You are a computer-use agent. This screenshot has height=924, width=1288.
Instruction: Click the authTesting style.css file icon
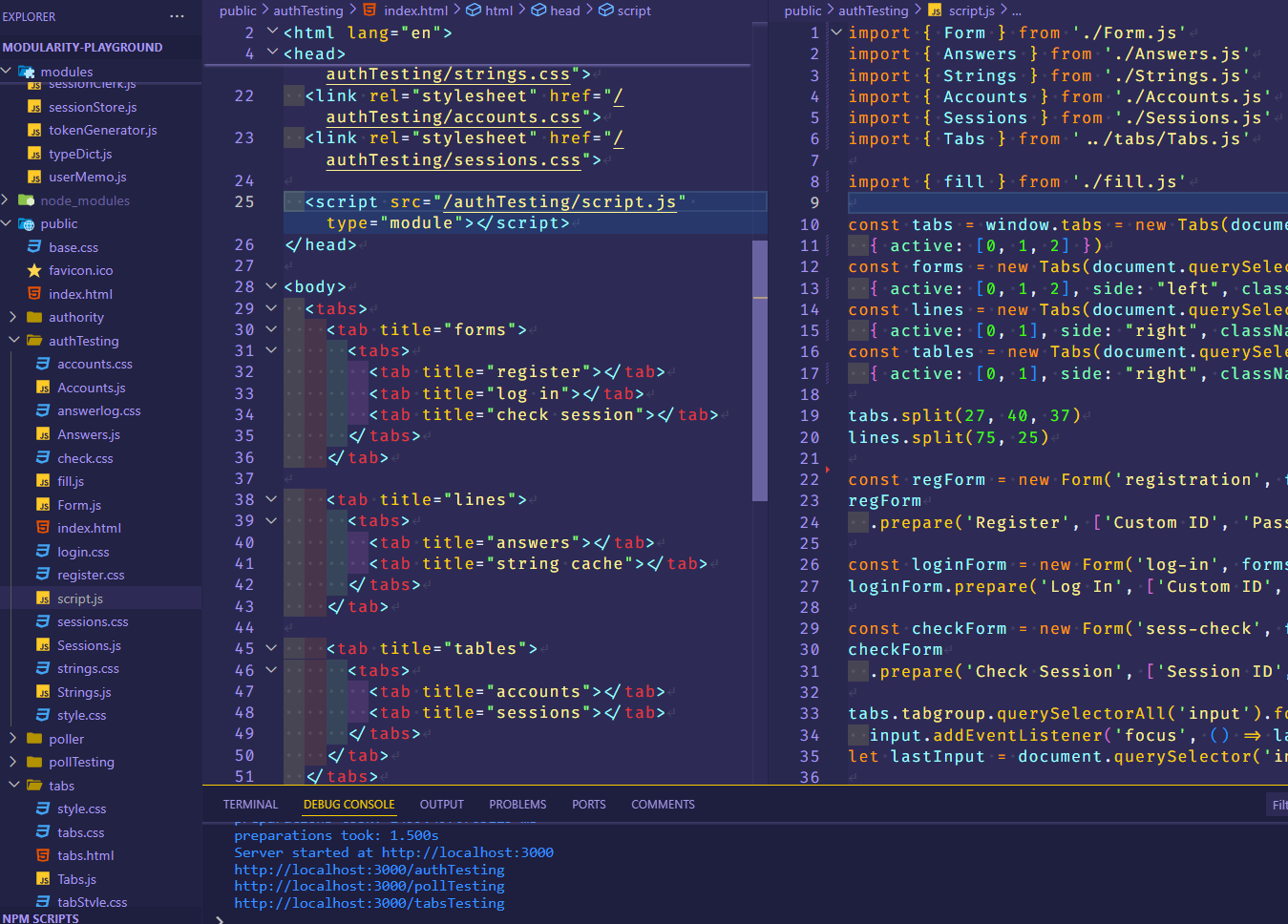coord(43,715)
